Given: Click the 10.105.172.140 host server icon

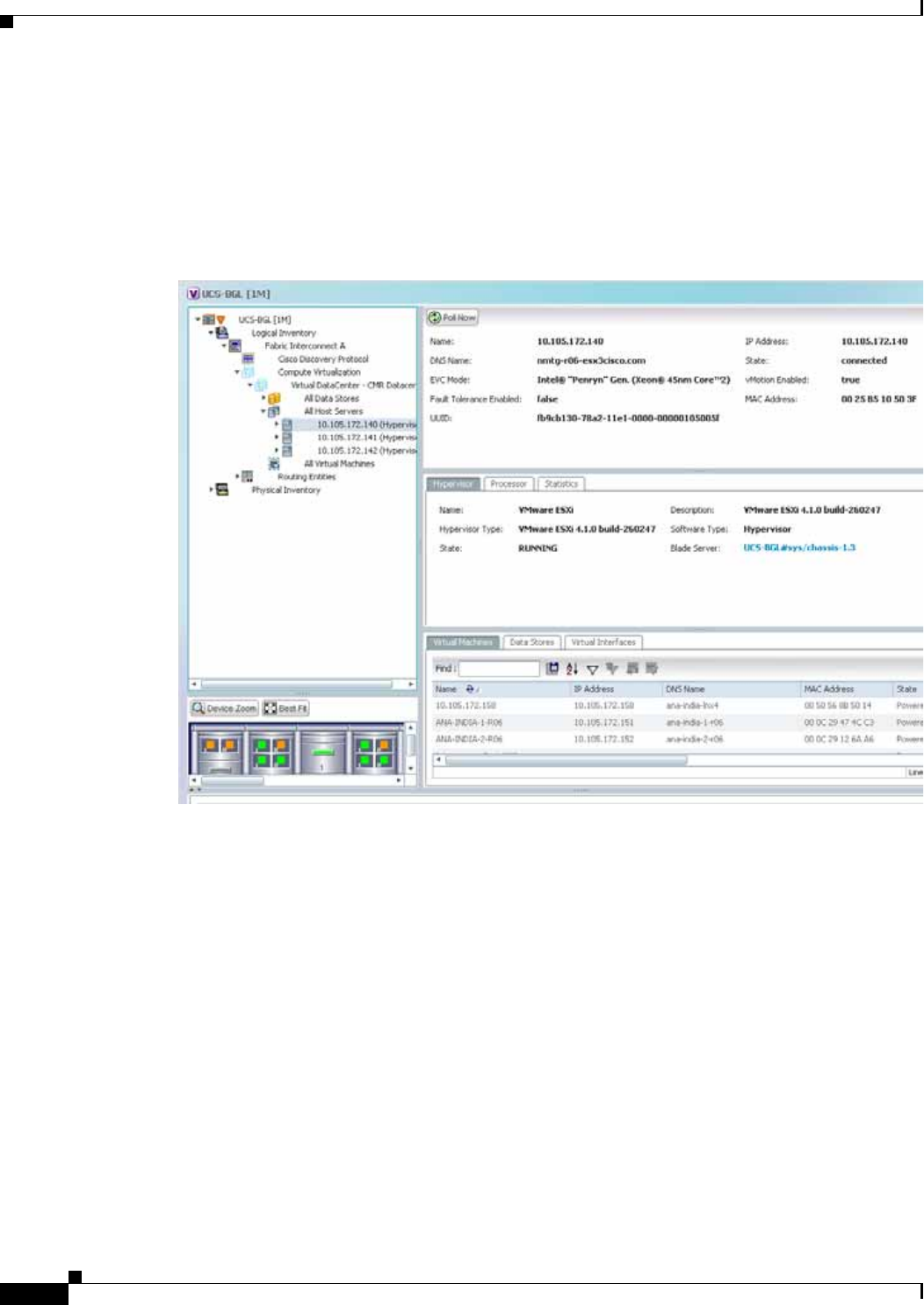Looking at the screenshot, I should tap(287, 424).
